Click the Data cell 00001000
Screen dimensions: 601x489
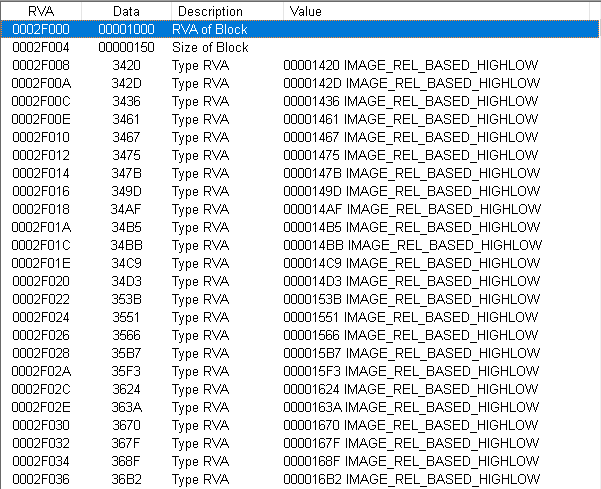tap(126, 30)
